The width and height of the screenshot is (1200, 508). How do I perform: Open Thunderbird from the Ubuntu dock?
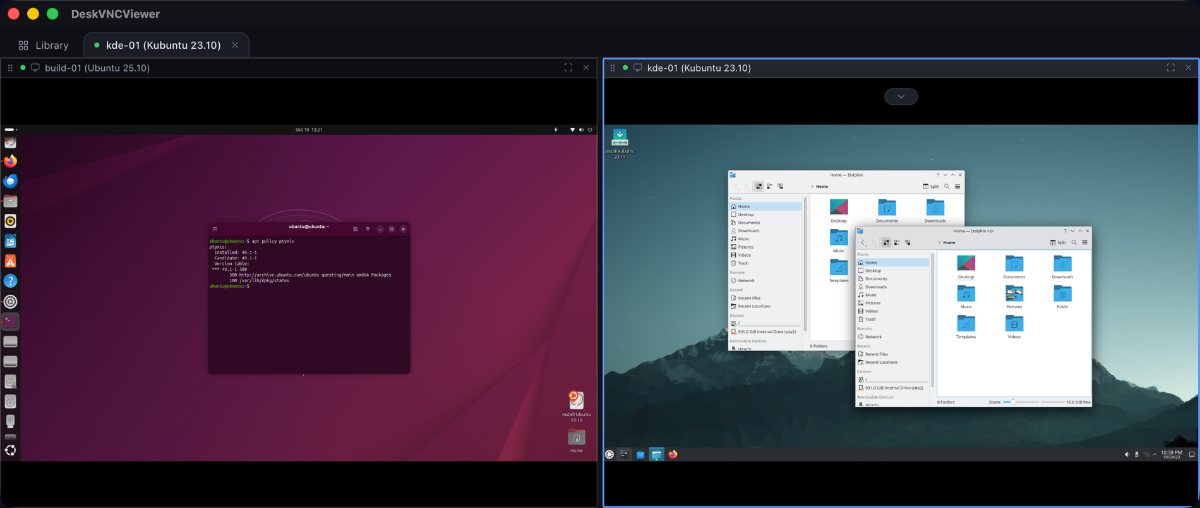click(10, 181)
